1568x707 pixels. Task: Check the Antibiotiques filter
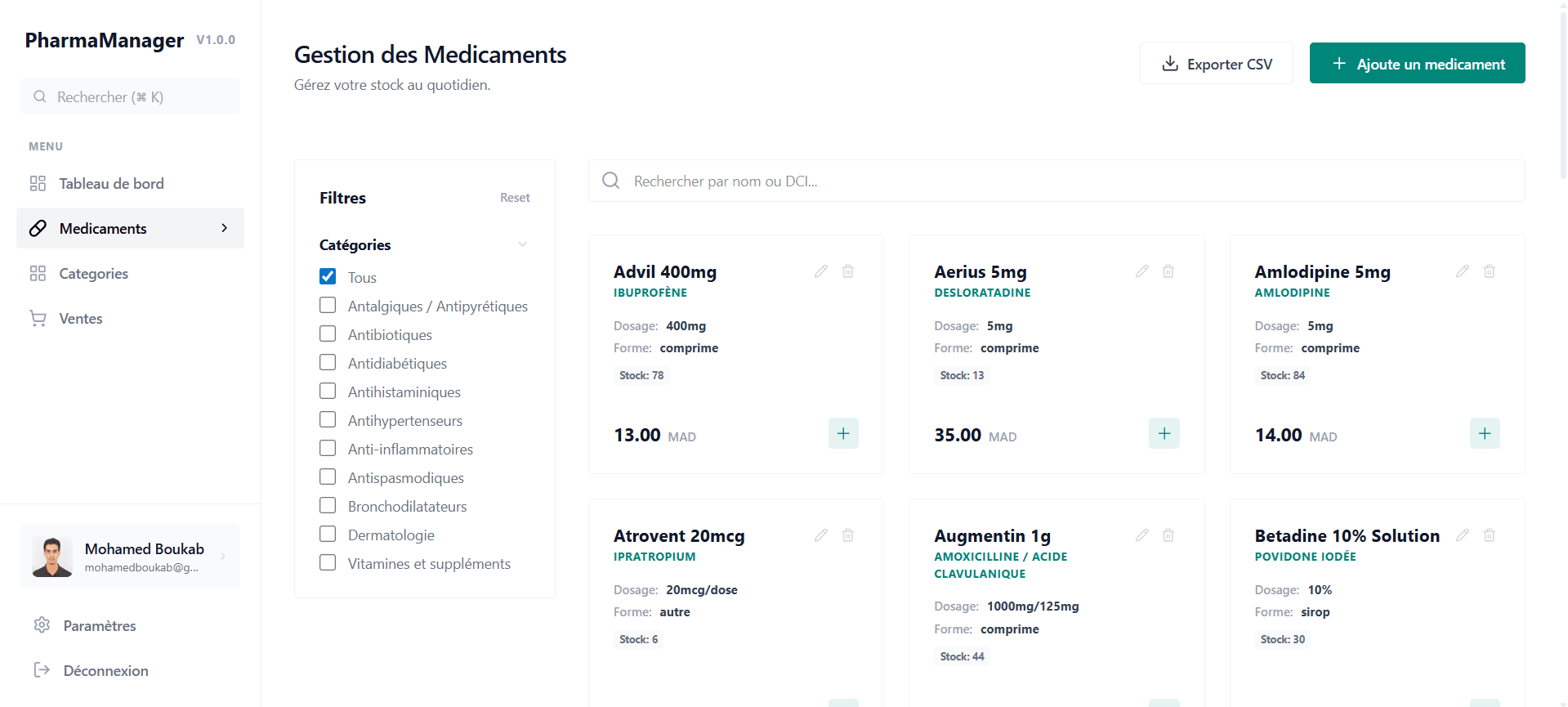click(328, 333)
